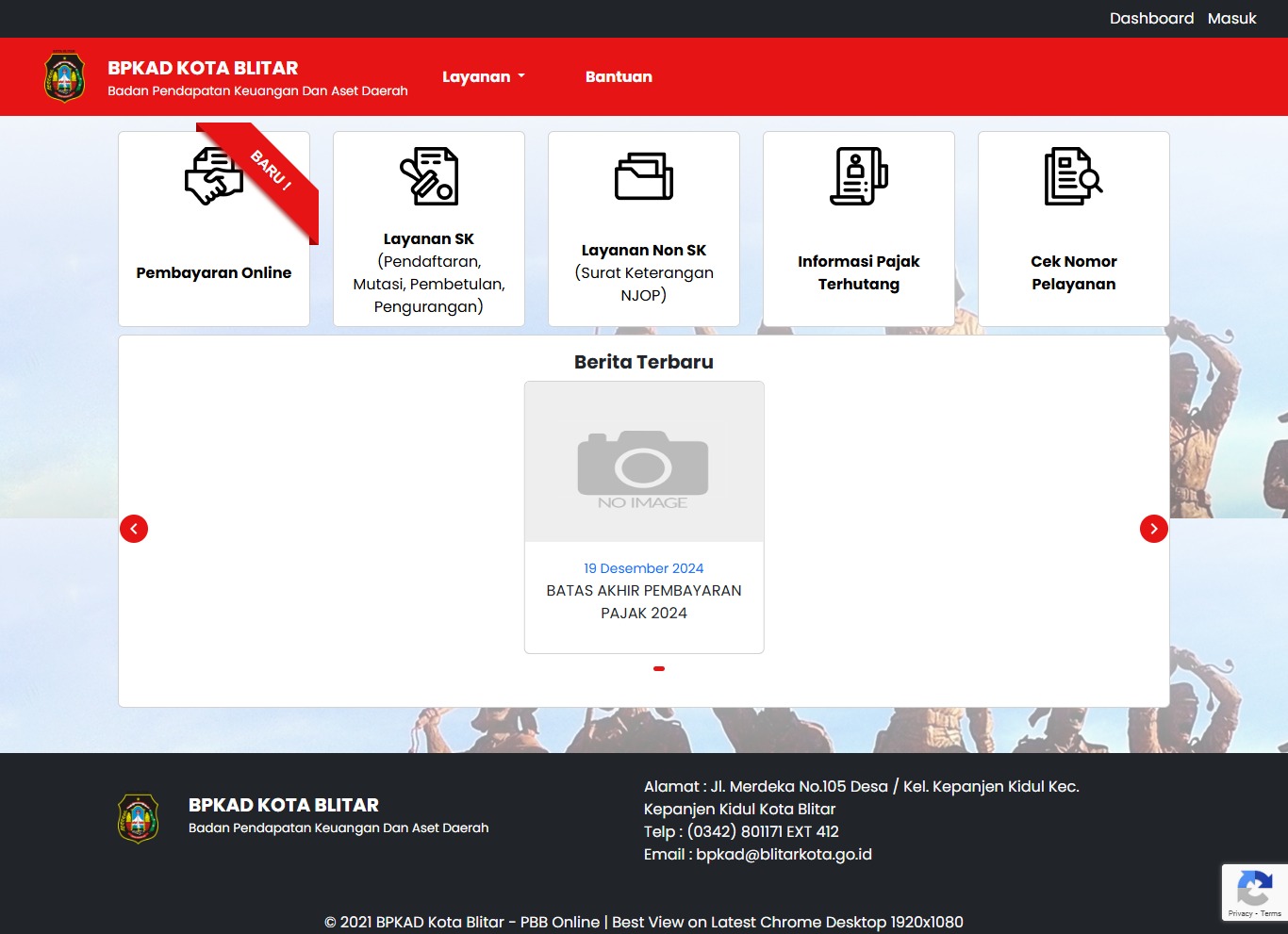Image resolution: width=1288 pixels, height=934 pixels.
Task: Click the 19 Desember 2024 news date
Action: click(x=644, y=568)
